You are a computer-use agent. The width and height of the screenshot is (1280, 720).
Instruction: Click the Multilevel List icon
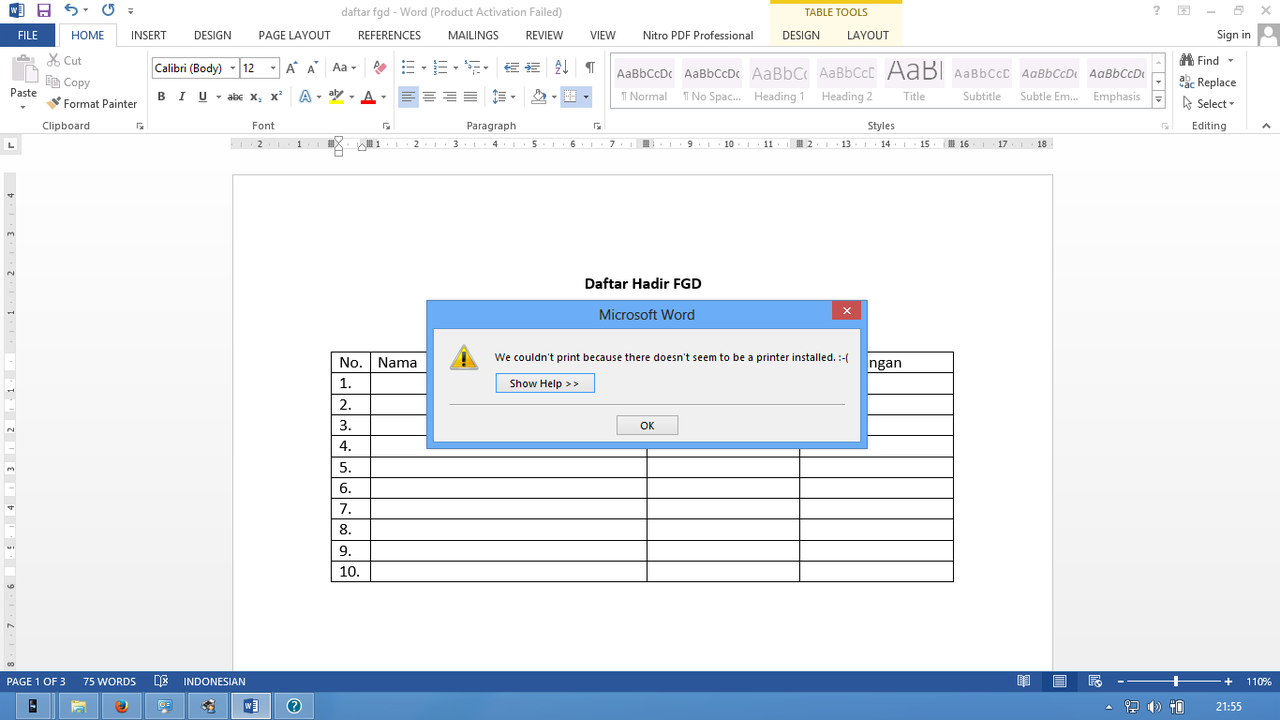click(473, 68)
